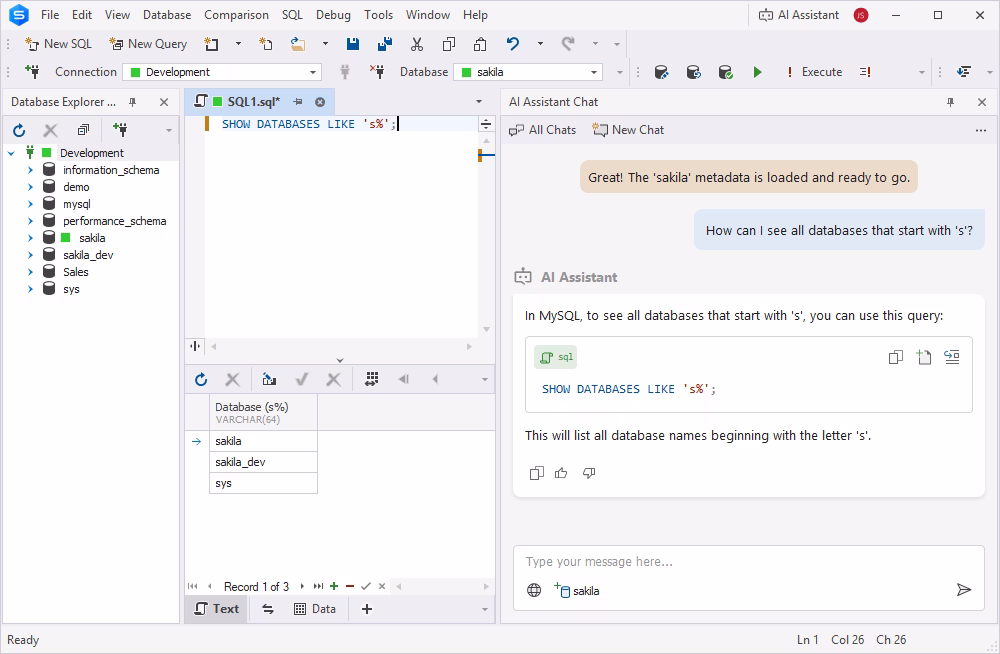Switch to the Text view tab

click(216, 609)
